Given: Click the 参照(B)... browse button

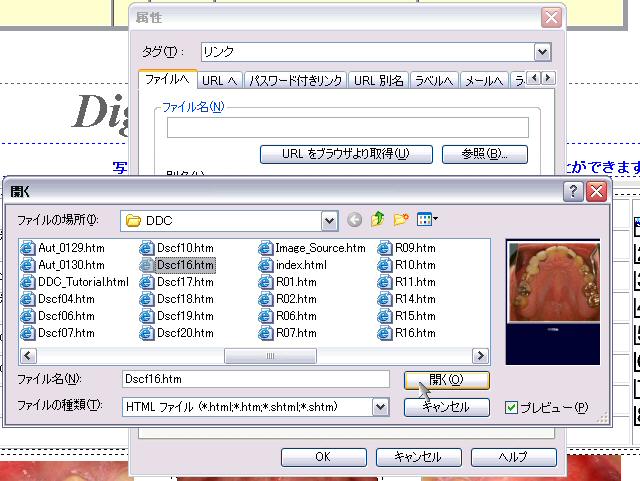Looking at the screenshot, I should pyautogui.click(x=484, y=154).
